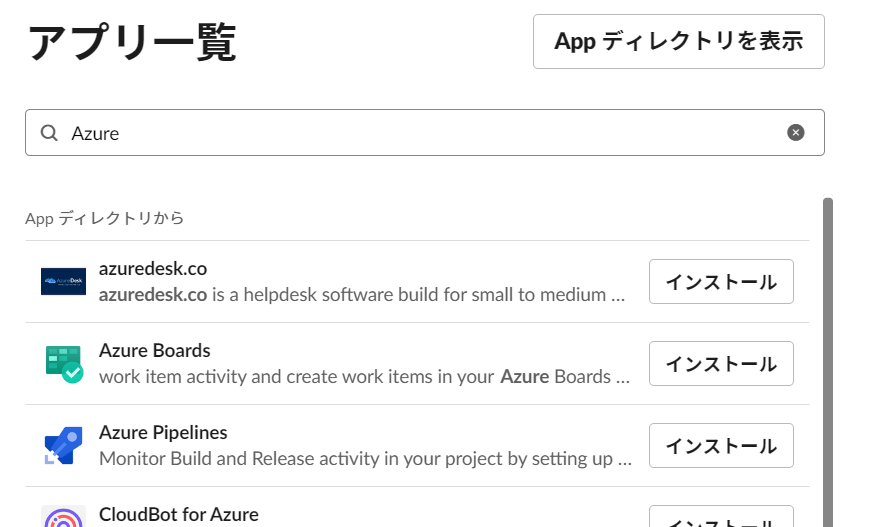
Task: Click the Monitor Build and Release description
Action: pyautogui.click(x=365, y=459)
